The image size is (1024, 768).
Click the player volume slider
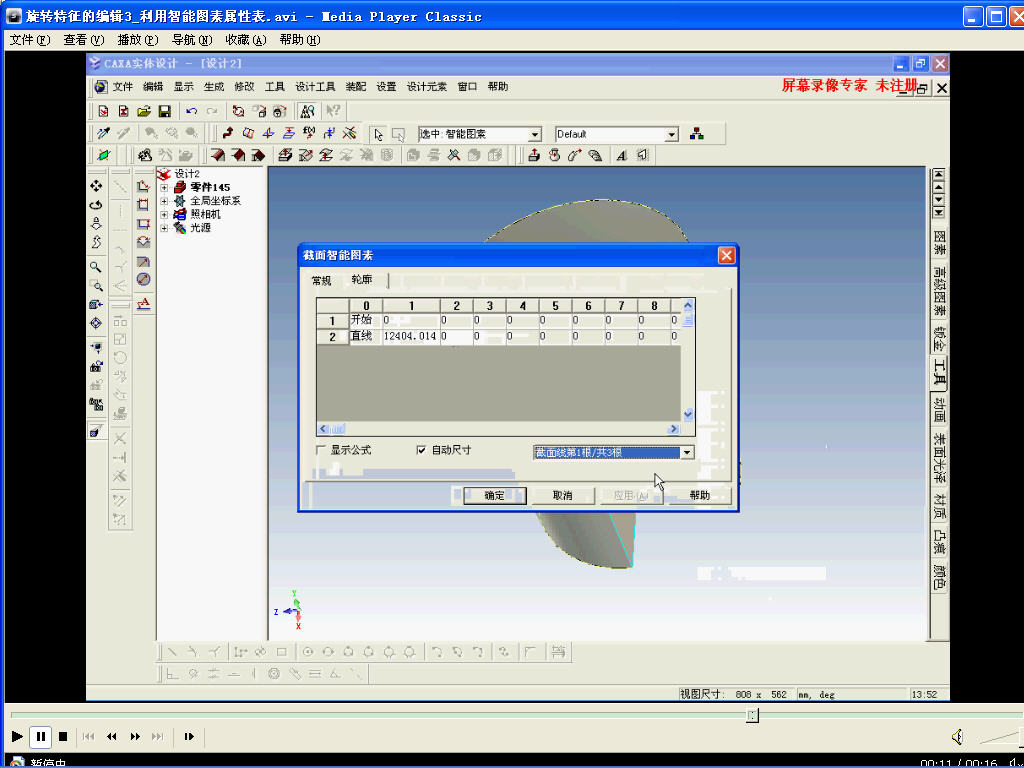1000,737
